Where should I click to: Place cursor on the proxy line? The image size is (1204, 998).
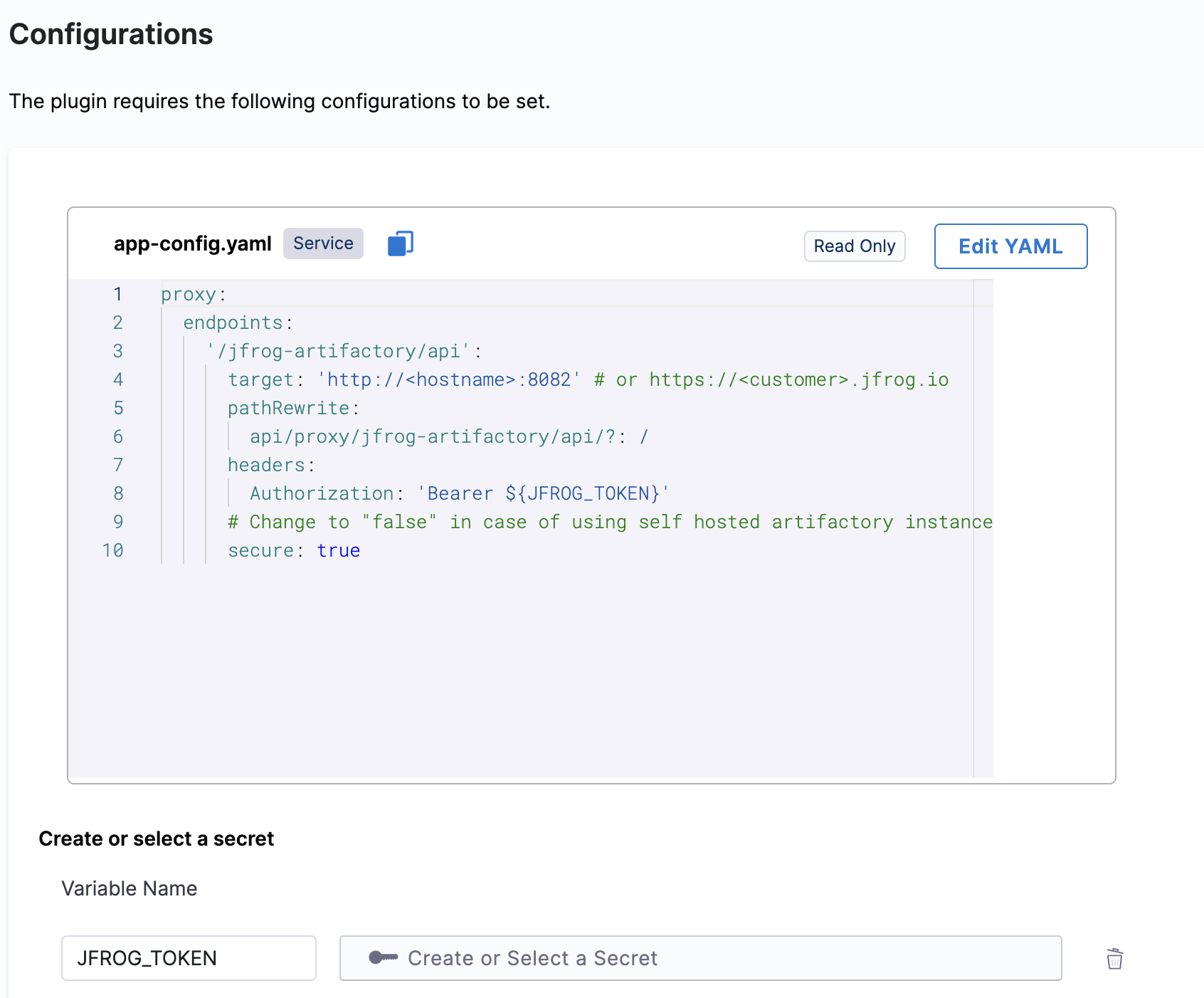[189, 295]
